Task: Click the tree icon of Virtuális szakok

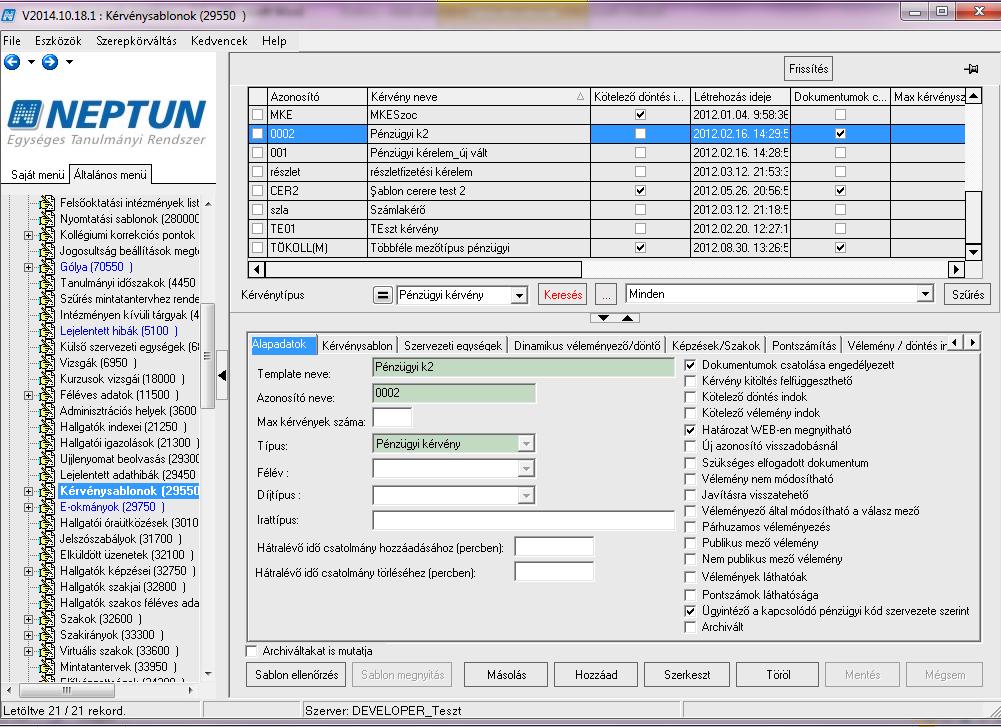Action: coord(47,650)
